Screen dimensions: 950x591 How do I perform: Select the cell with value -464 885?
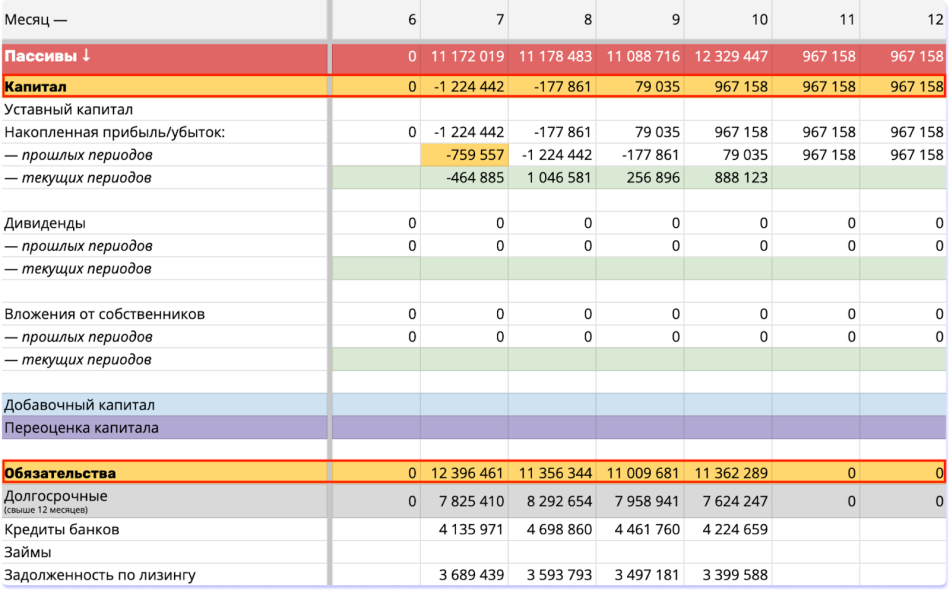pyautogui.click(x=465, y=178)
